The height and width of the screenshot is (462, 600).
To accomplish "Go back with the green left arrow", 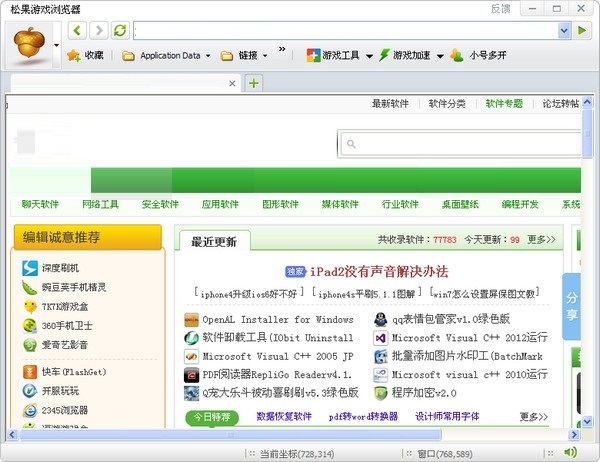I will pyautogui.click(x=77, y=30).
